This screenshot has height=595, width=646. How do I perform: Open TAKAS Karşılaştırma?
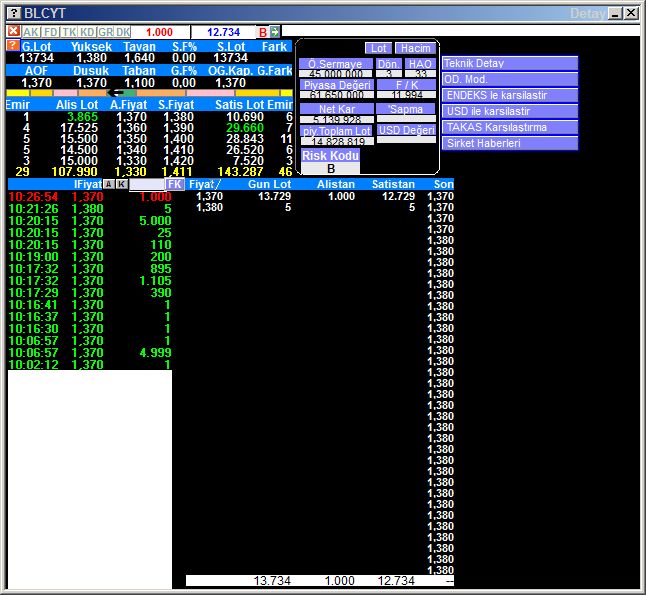(510, 127)
